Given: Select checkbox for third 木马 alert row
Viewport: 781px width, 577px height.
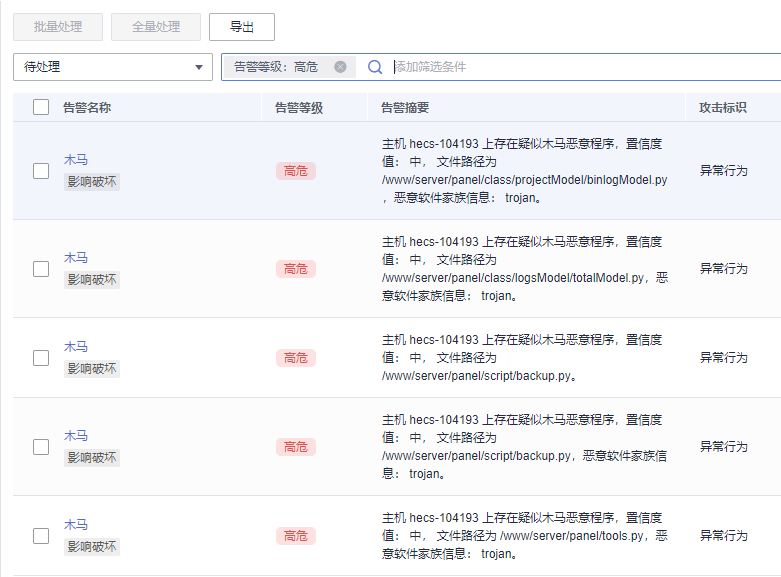Looking at the screenshot, I should coord(41,358).
